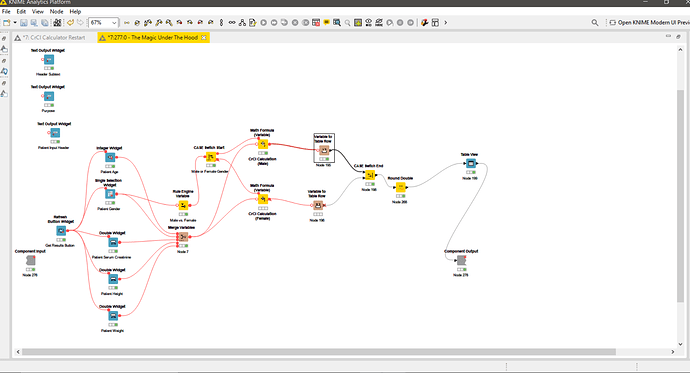Show hidden toolbar items via chevron
This screenshot has height=373, width=690.
pyautogui.click(x=445, y=22)
